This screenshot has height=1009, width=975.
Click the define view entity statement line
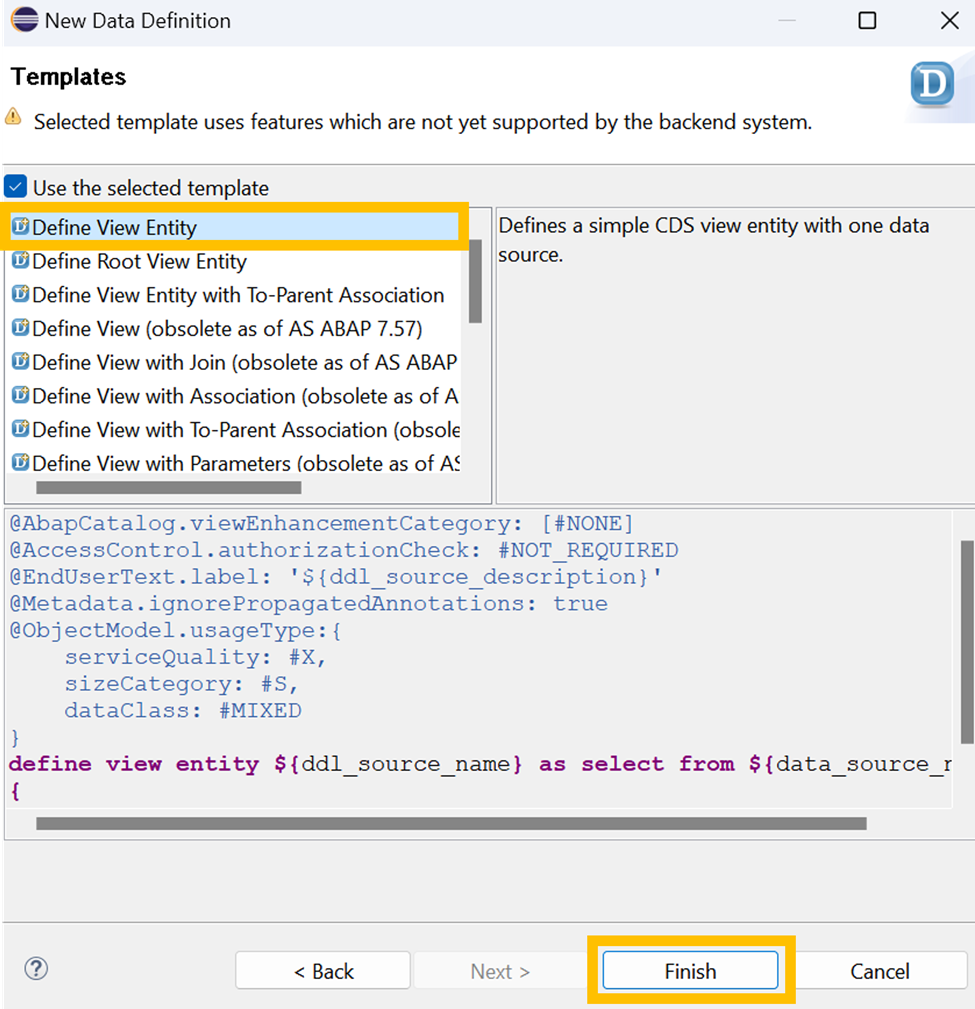point(480,764)
